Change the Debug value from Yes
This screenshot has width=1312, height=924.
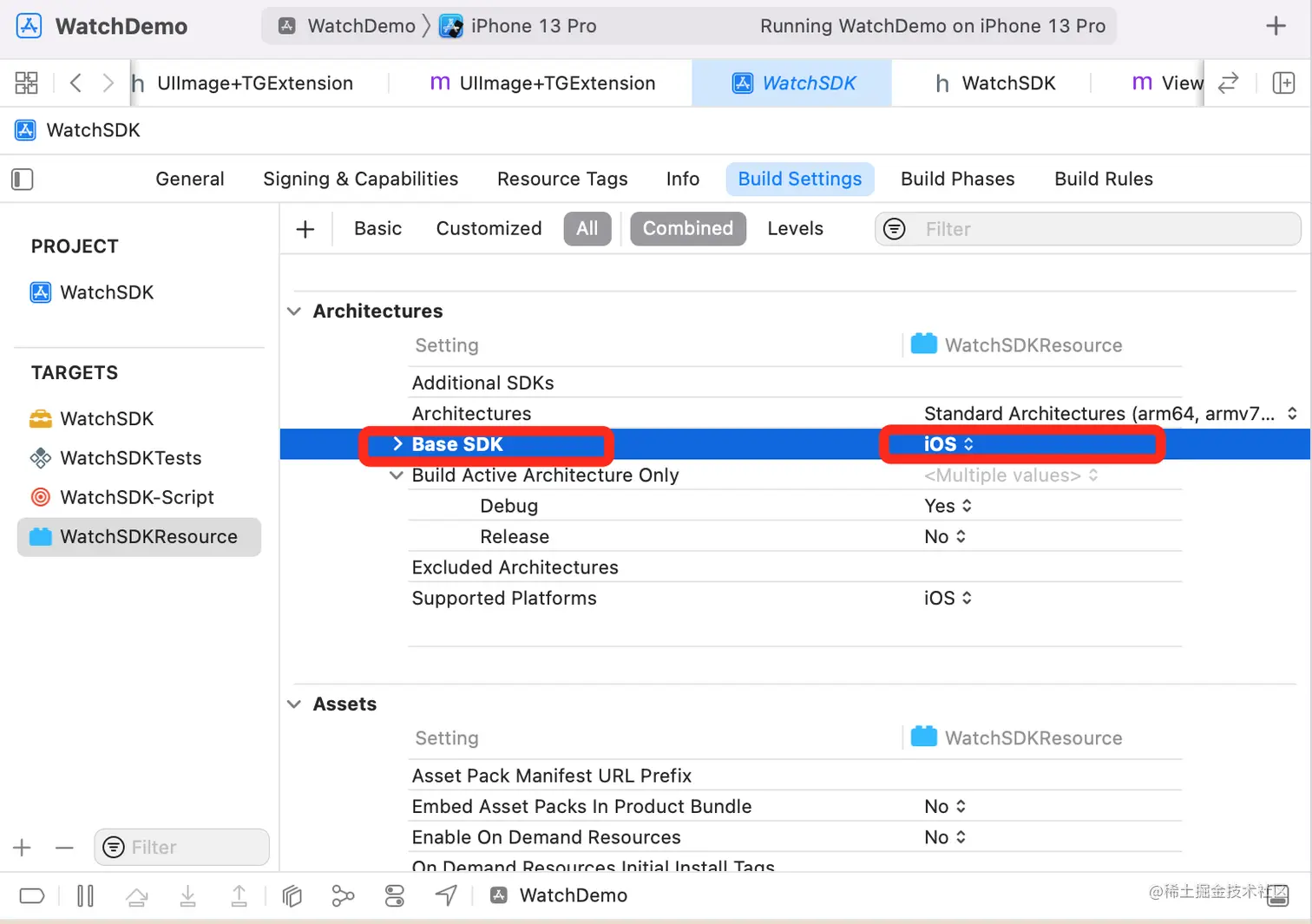948,507
